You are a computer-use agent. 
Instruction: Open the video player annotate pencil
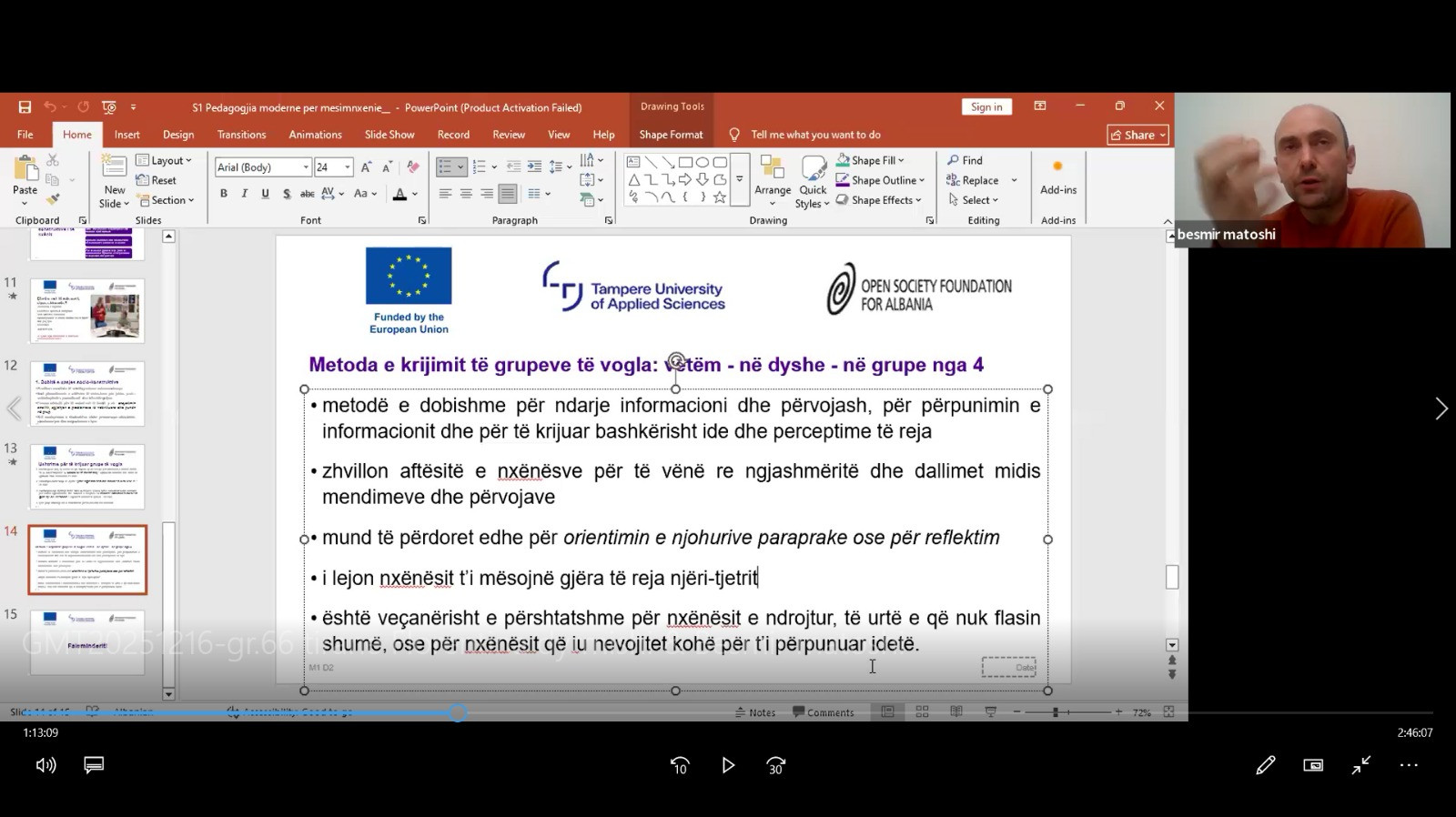pyautogui.click(x=1266, y=765)
